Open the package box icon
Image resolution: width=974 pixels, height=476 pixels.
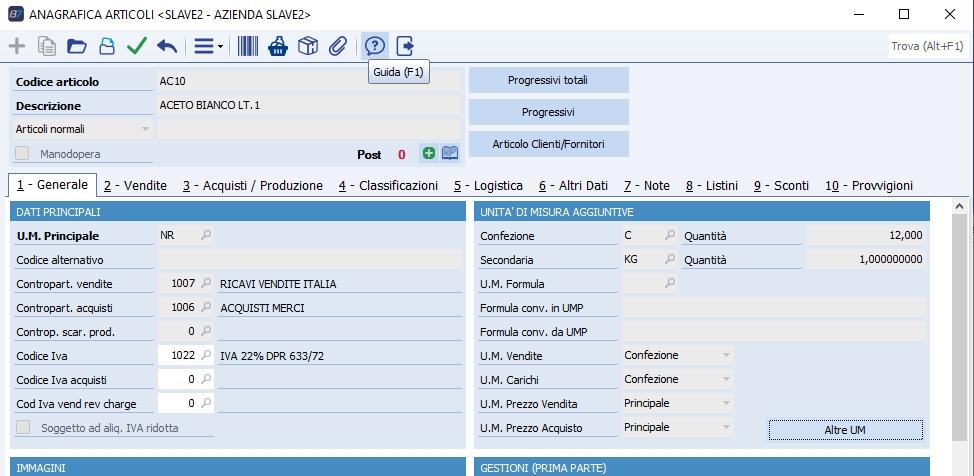click(x=308, y=46)
